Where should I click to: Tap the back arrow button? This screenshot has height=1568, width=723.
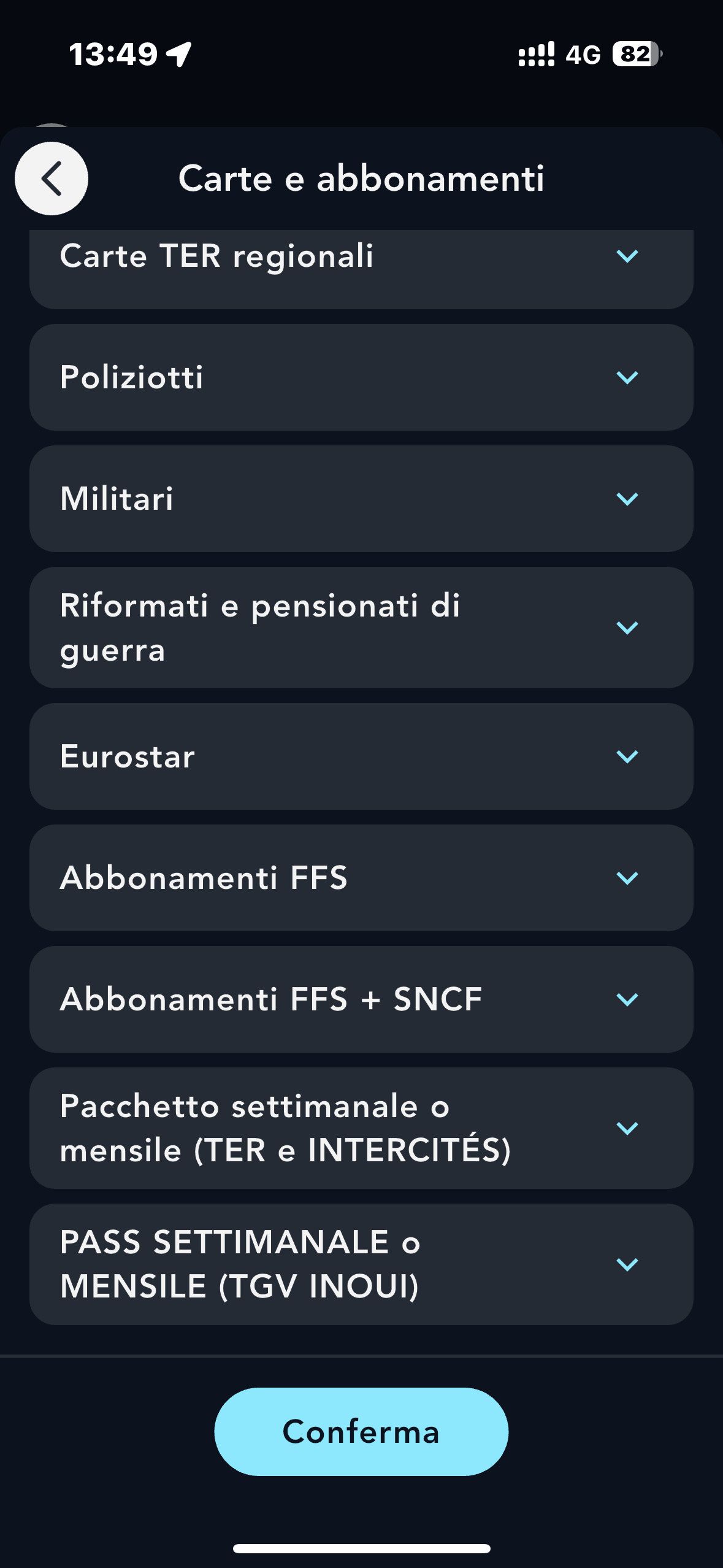tap(52, 179)
